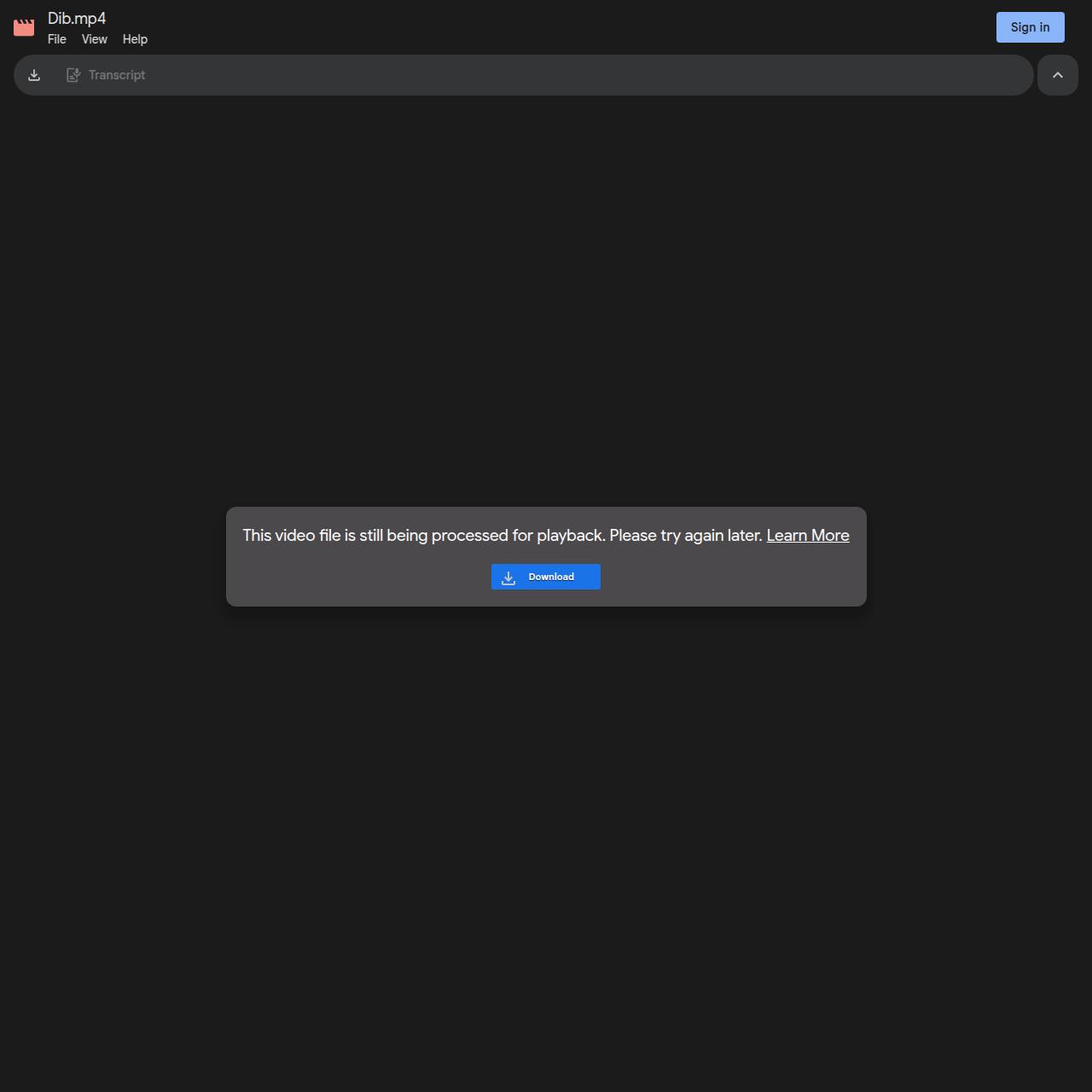
Task: Click the Transcript text label
Action: click(x=117, y=75)
